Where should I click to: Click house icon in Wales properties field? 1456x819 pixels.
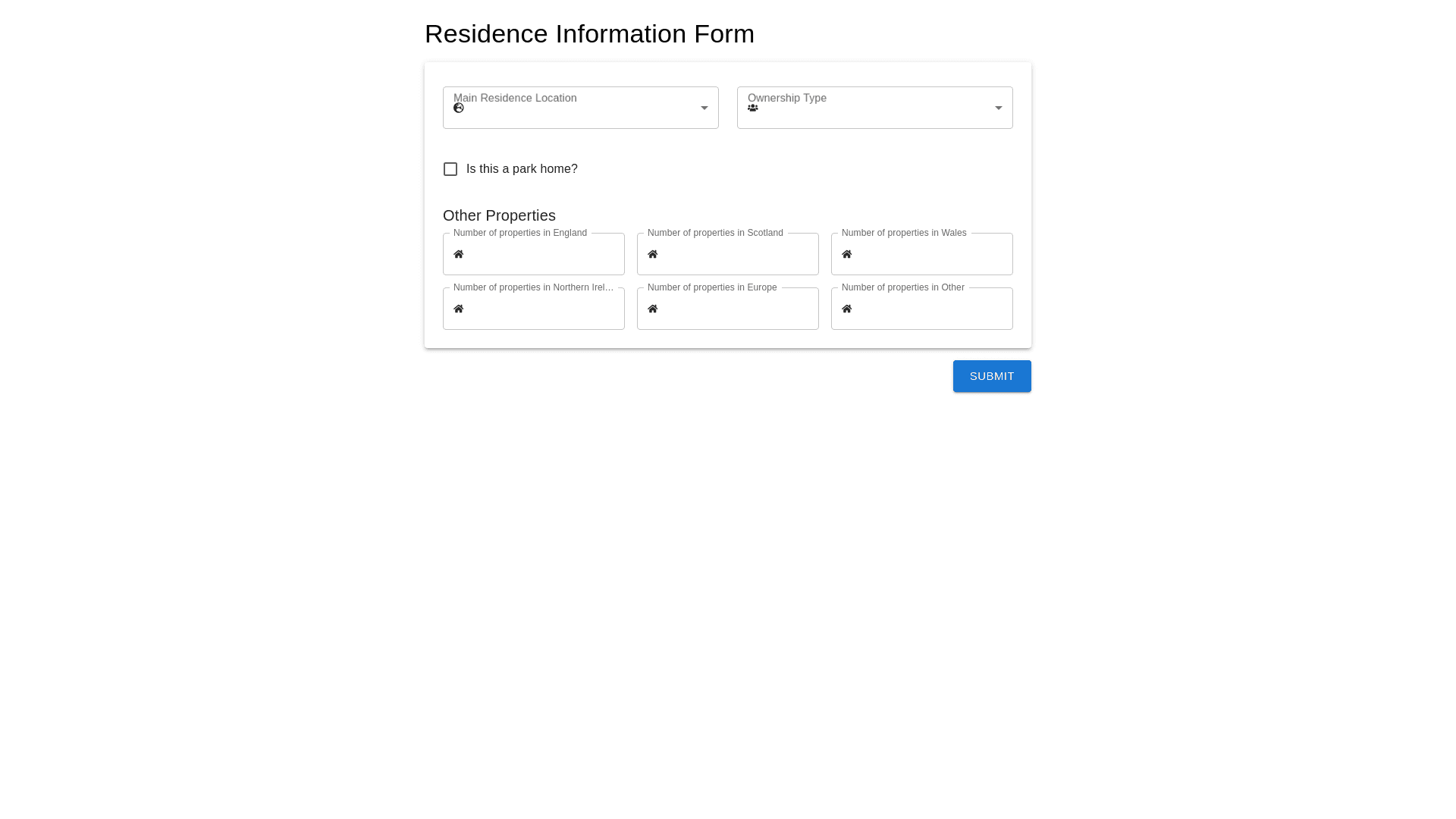[x=847, y=254]
